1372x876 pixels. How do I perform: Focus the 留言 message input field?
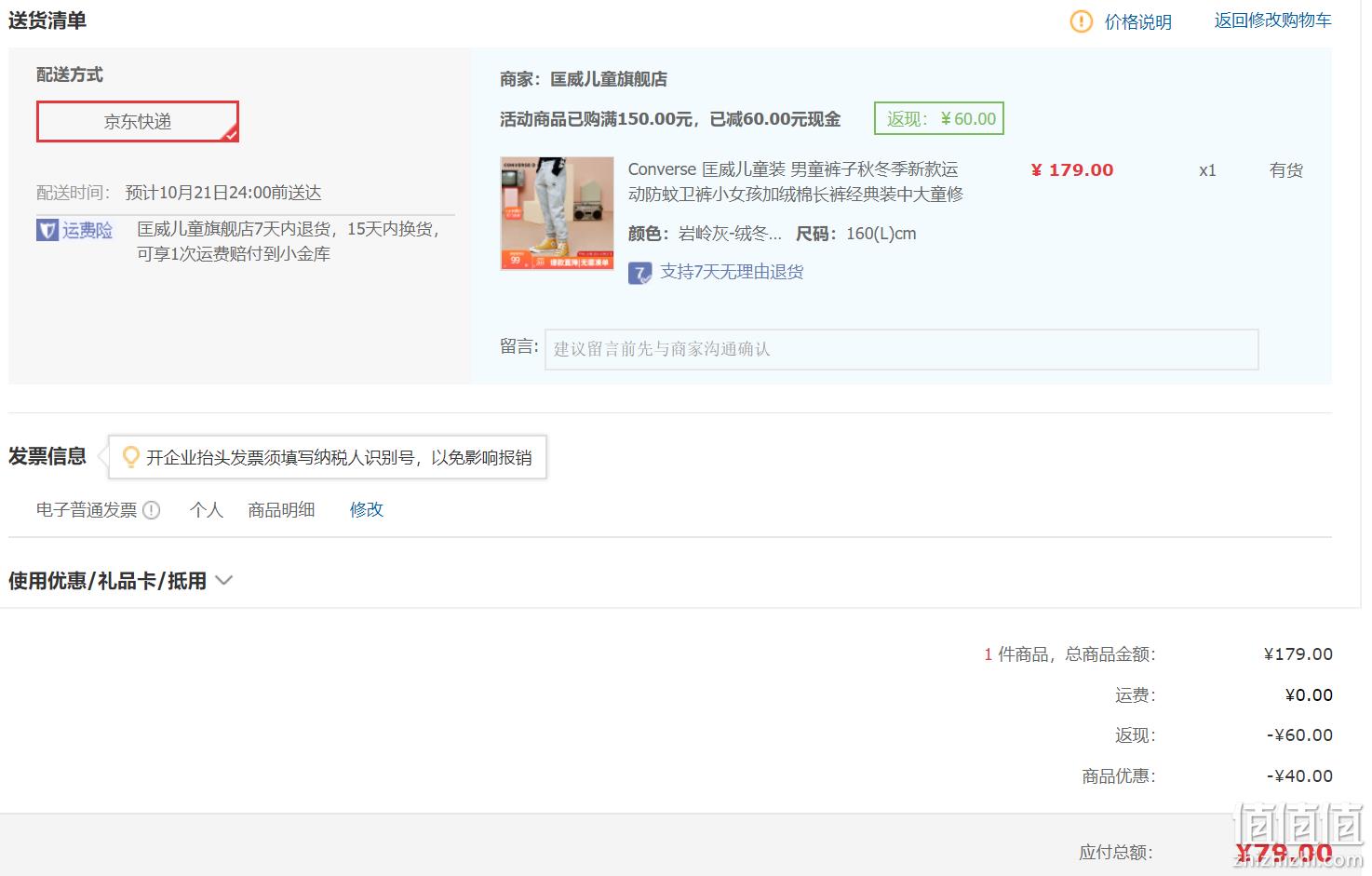[901, 349]
